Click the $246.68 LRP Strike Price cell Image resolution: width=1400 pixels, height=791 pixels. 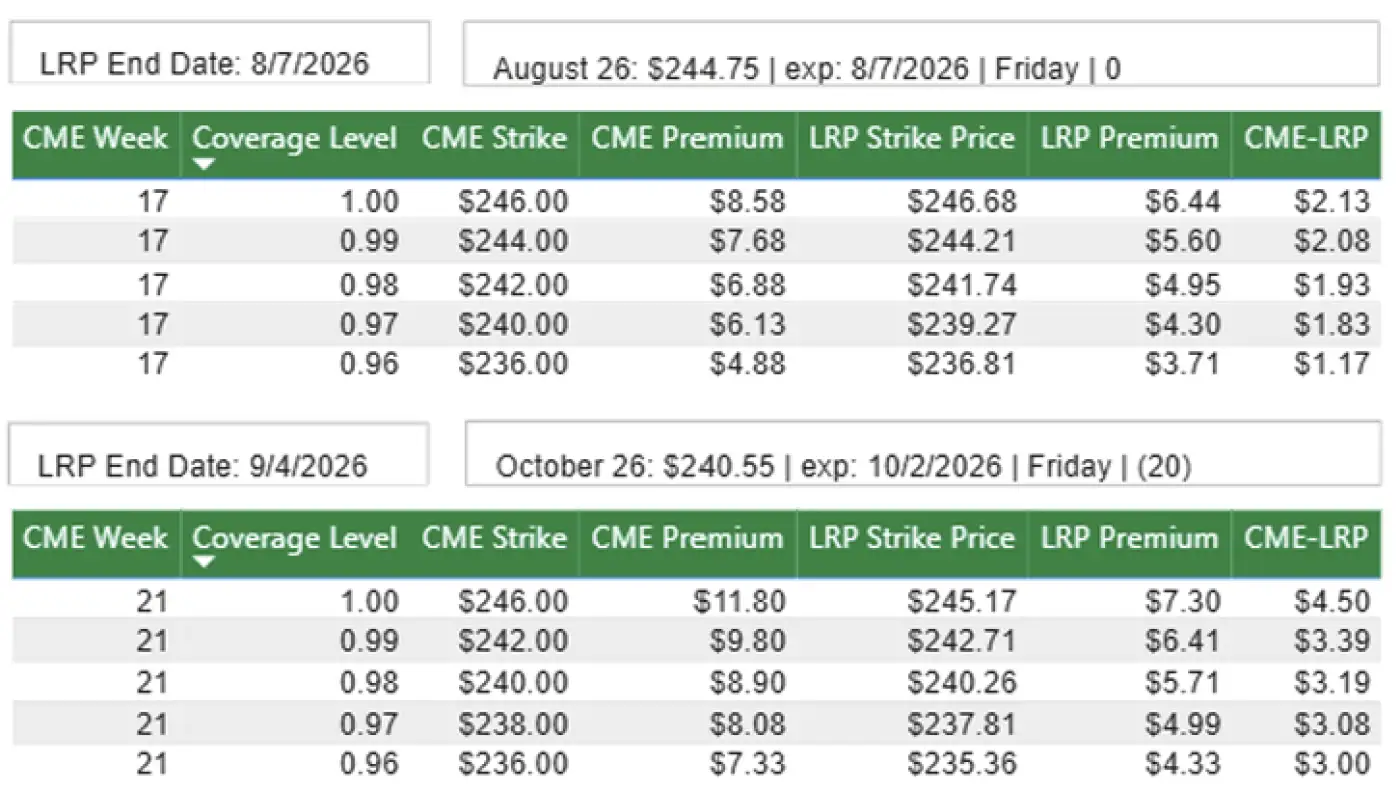click(x=961, y=202)
